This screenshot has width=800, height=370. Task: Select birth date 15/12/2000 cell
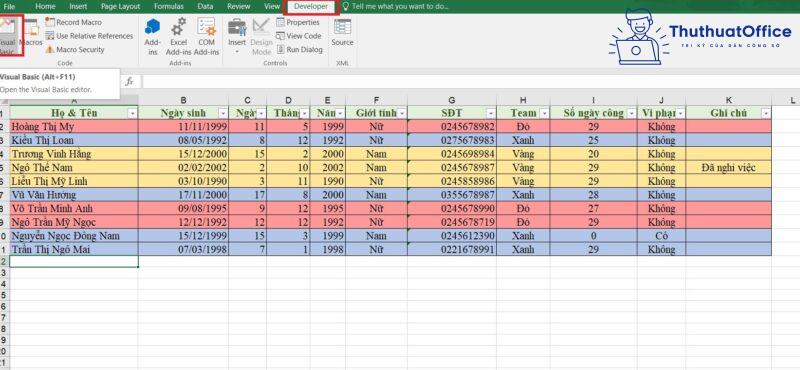pos(183,154)
